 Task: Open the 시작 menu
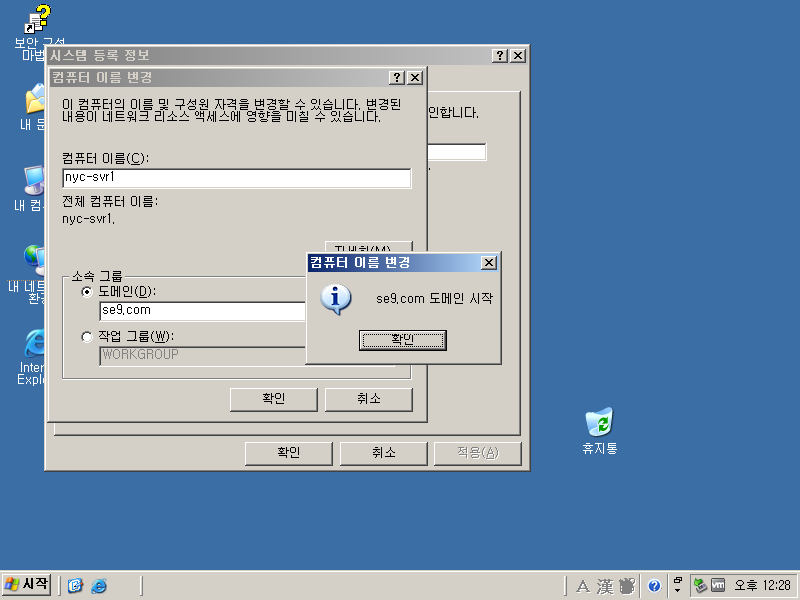point(27,585)
